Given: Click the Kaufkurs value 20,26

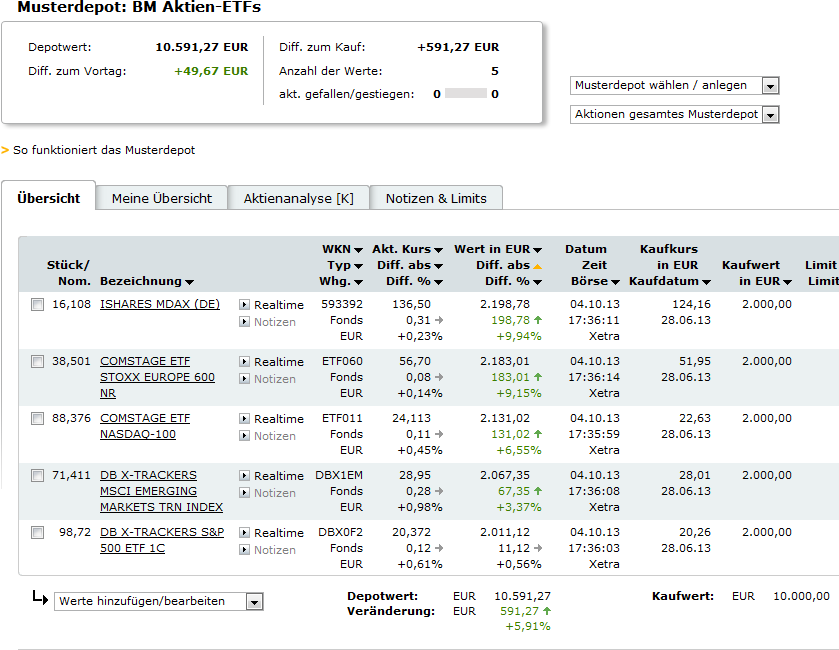Looking at the screenshot, I should (695, 532).
